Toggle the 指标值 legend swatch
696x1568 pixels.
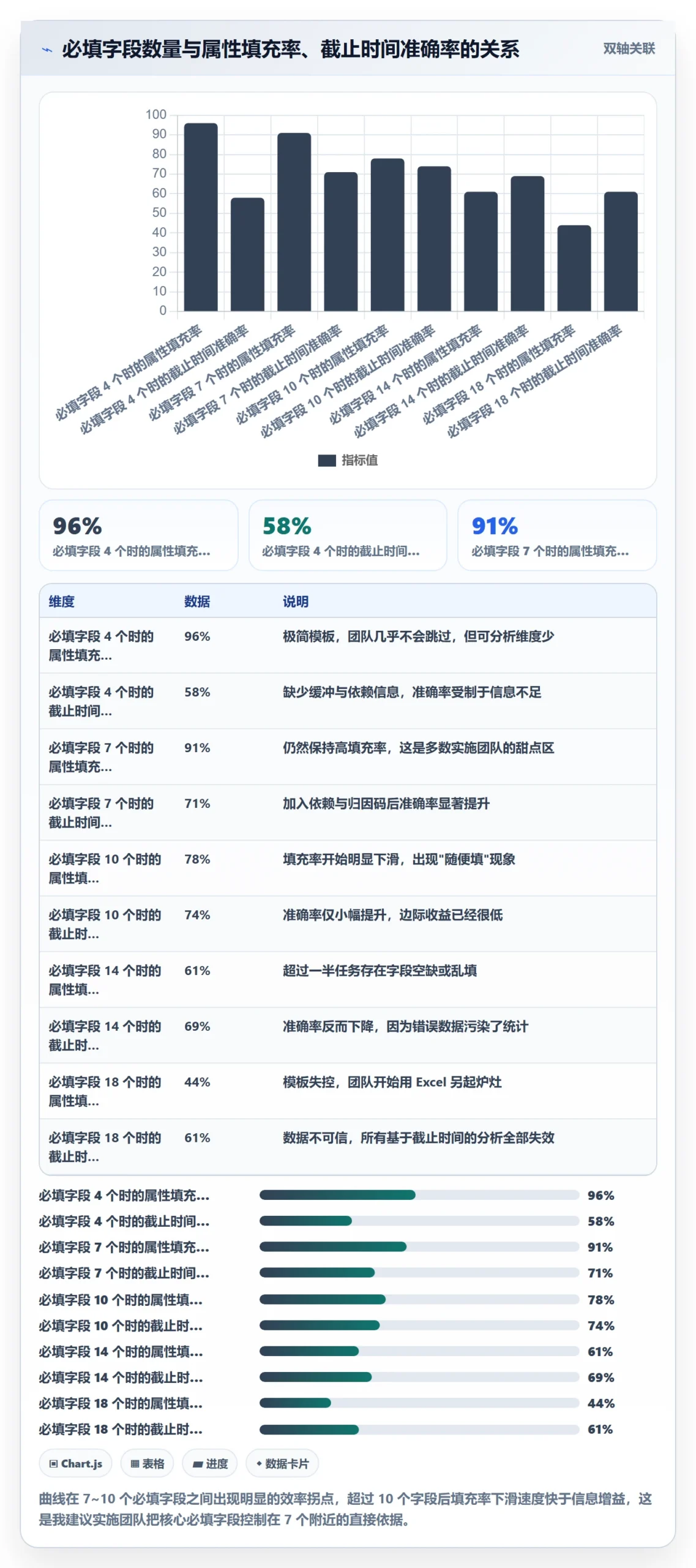(x=326, y=460)
